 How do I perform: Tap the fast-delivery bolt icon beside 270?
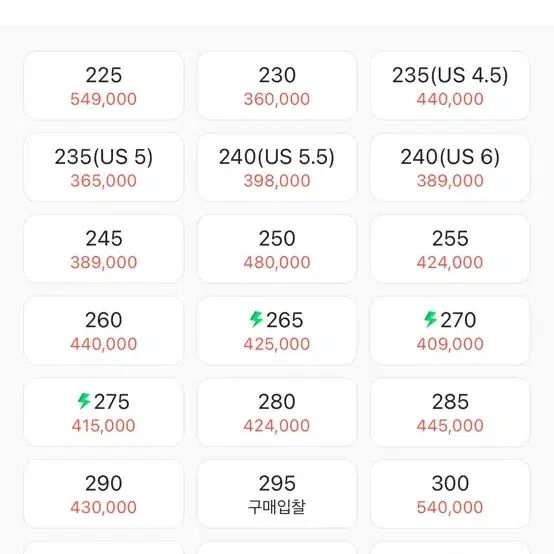click(430, 319)
